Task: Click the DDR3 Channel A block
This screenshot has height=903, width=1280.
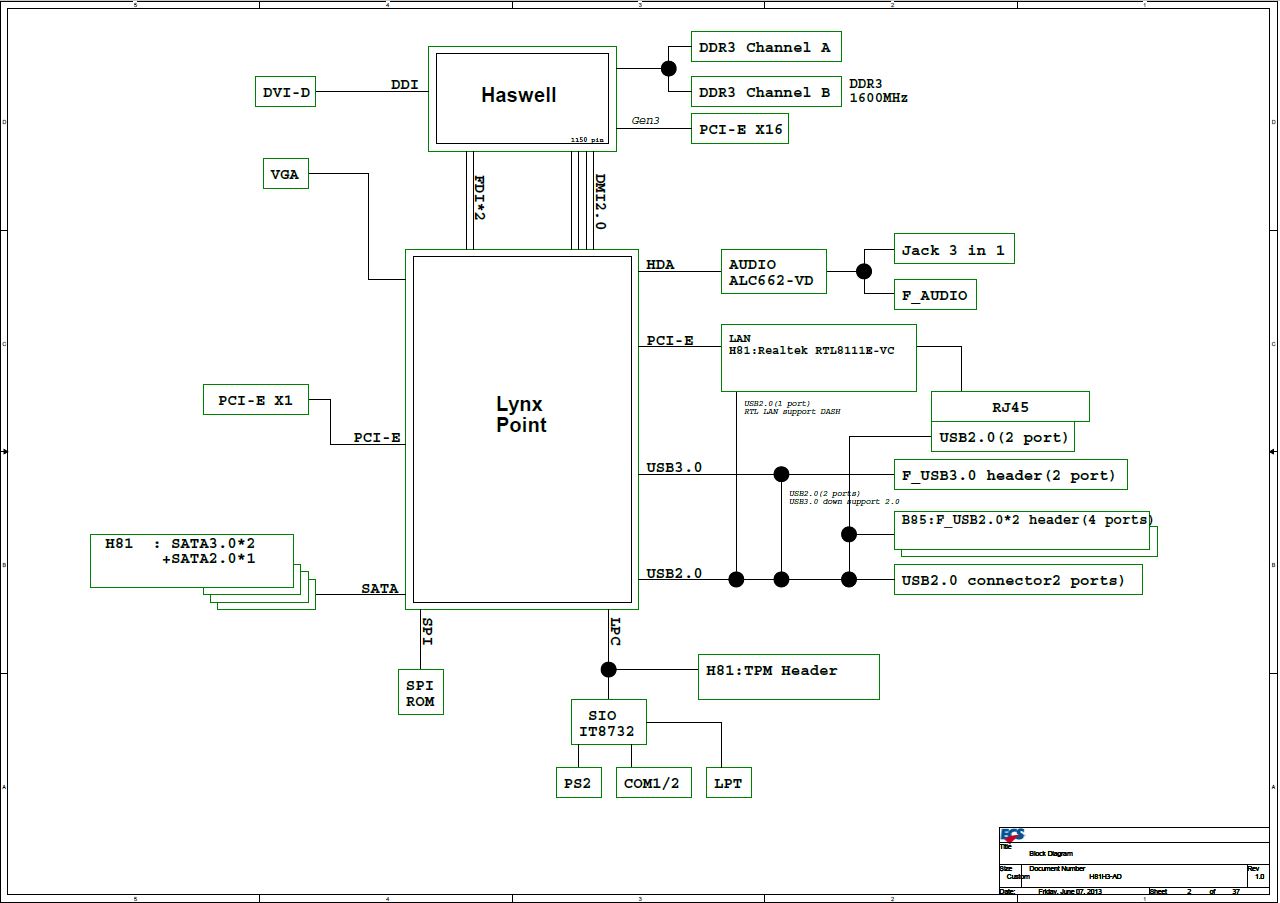Action: coord(766,47)
